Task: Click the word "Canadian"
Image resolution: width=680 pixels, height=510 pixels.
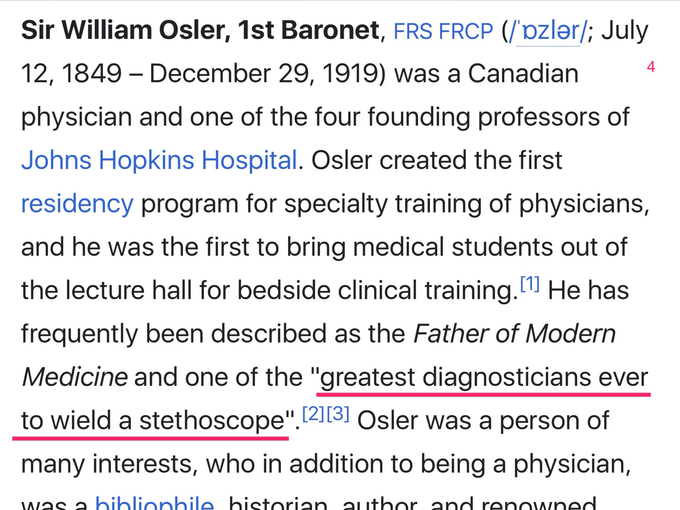Action: pos(523,73)
